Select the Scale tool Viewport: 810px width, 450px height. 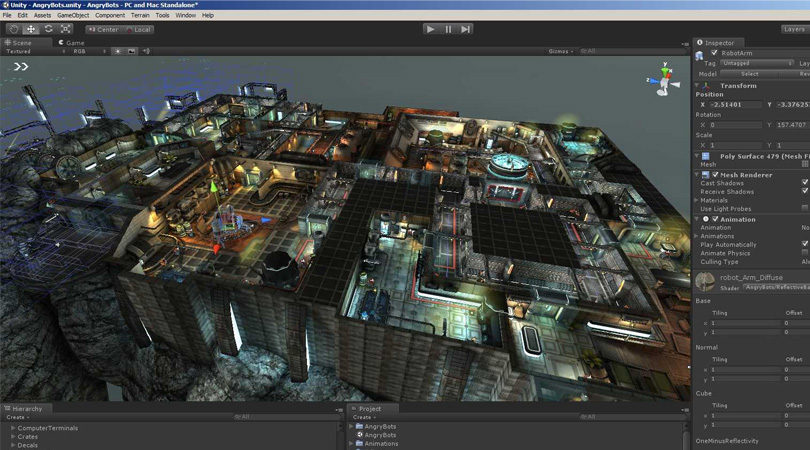pyautogui.click(x=66, y=29)
